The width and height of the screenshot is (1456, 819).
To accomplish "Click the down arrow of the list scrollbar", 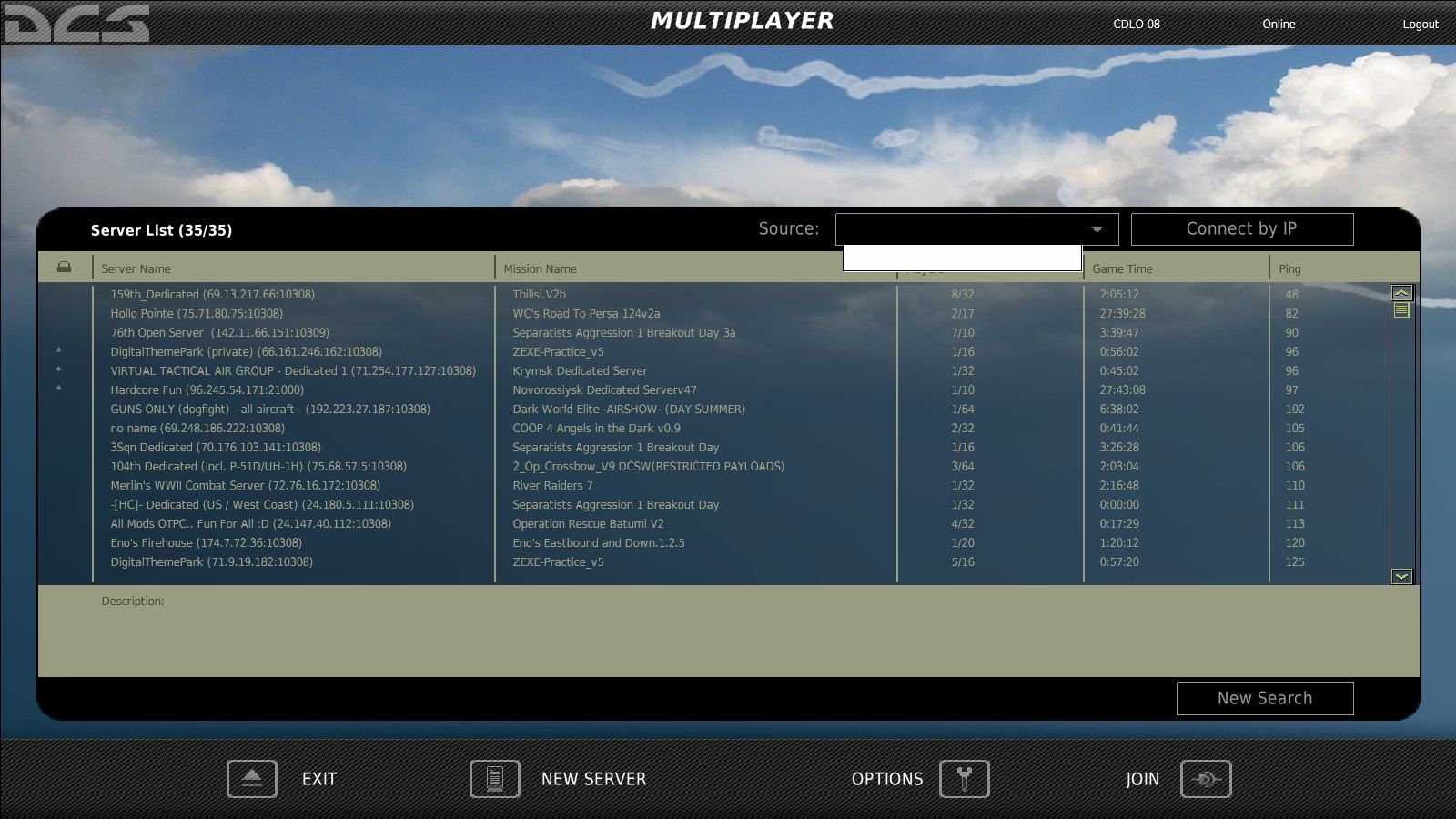I will 1402,576.
